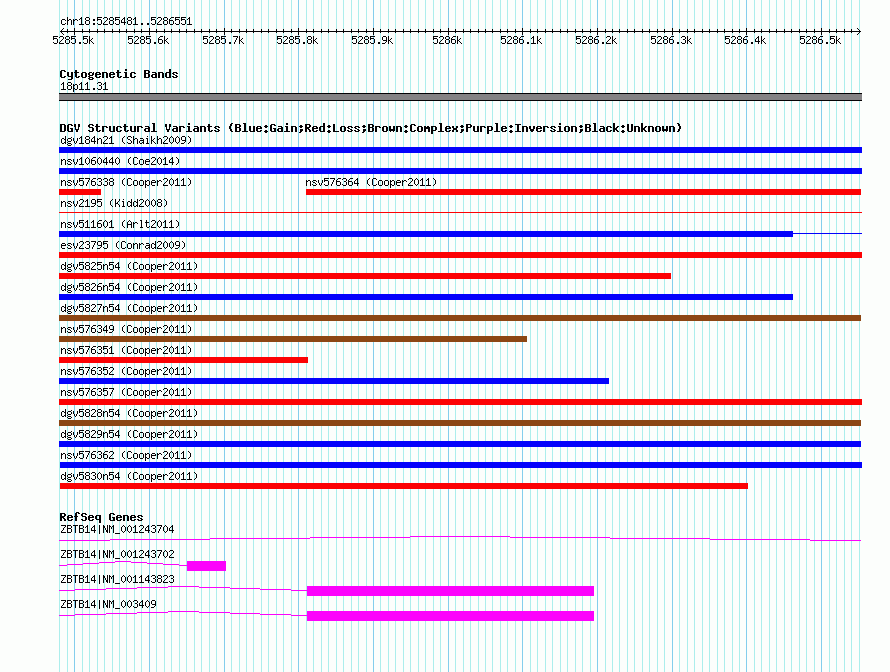Click the nsv576338 (Cooper2011) label

click(x=126, y=182)
